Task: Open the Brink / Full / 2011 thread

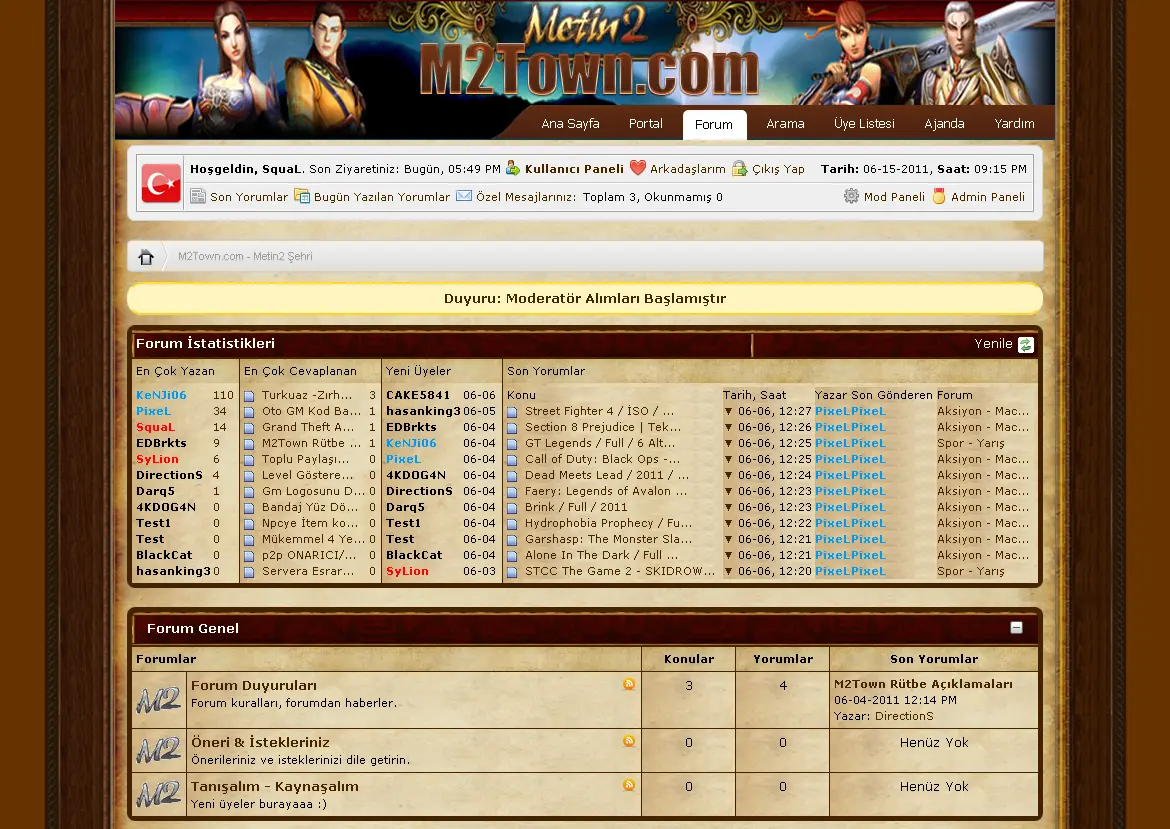Action: click(x=576, y=507)
